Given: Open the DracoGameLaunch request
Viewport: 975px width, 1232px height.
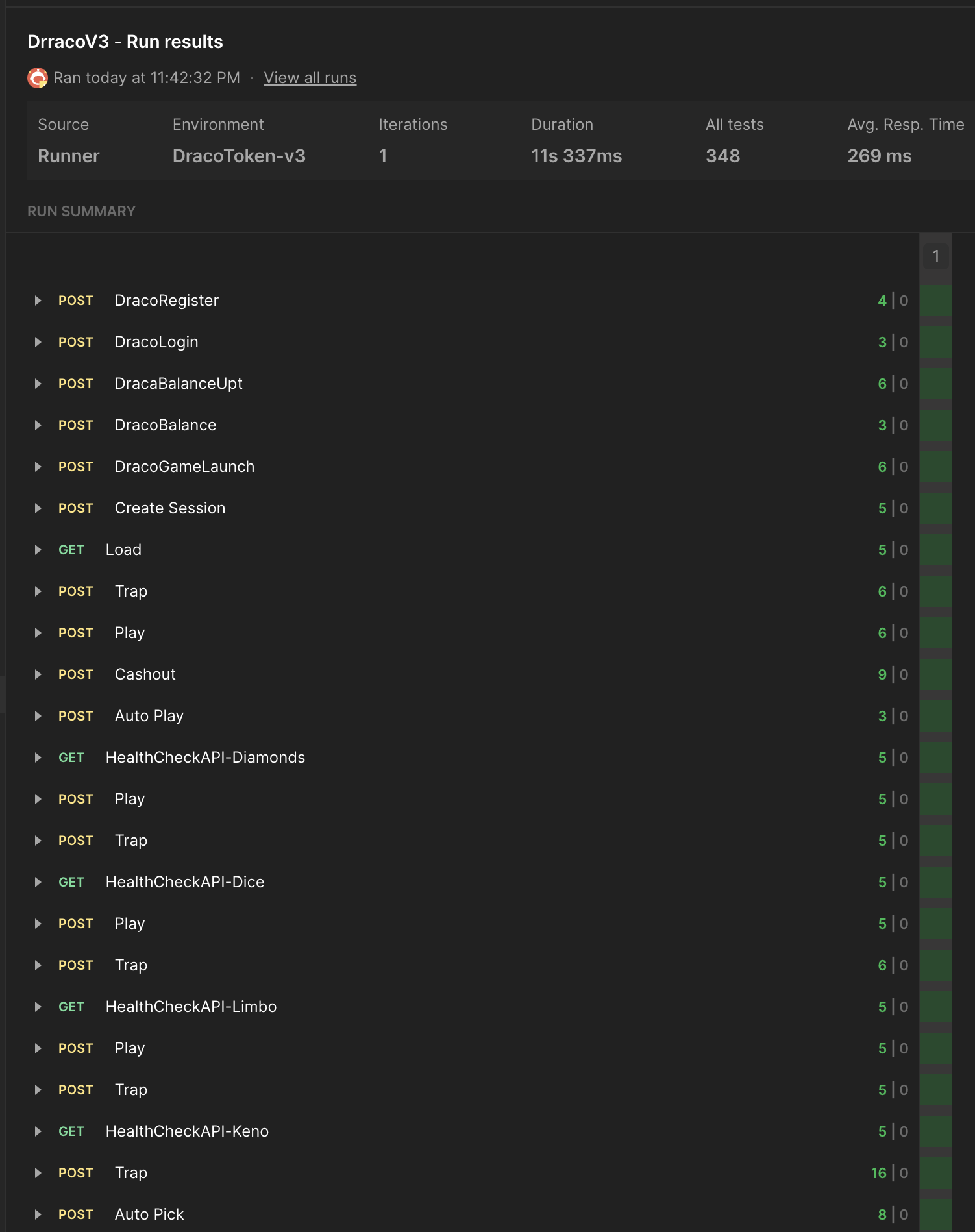Looking at the screenshot, I should 184,467.
